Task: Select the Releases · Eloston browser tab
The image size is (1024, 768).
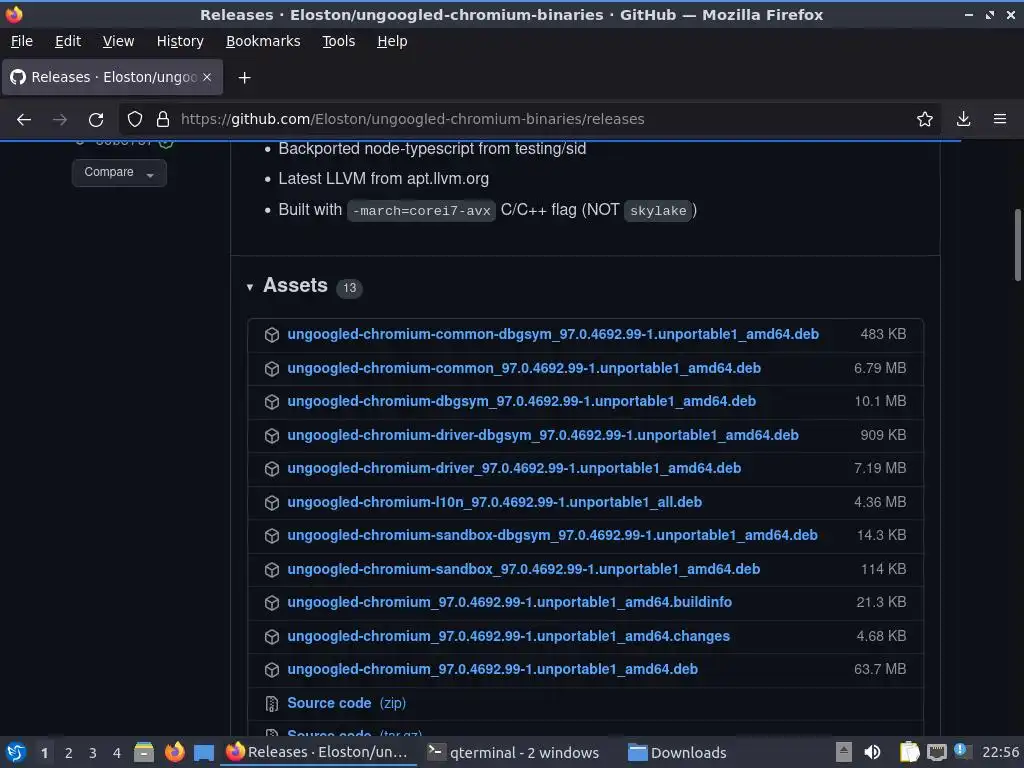Action: pos(112,77)
